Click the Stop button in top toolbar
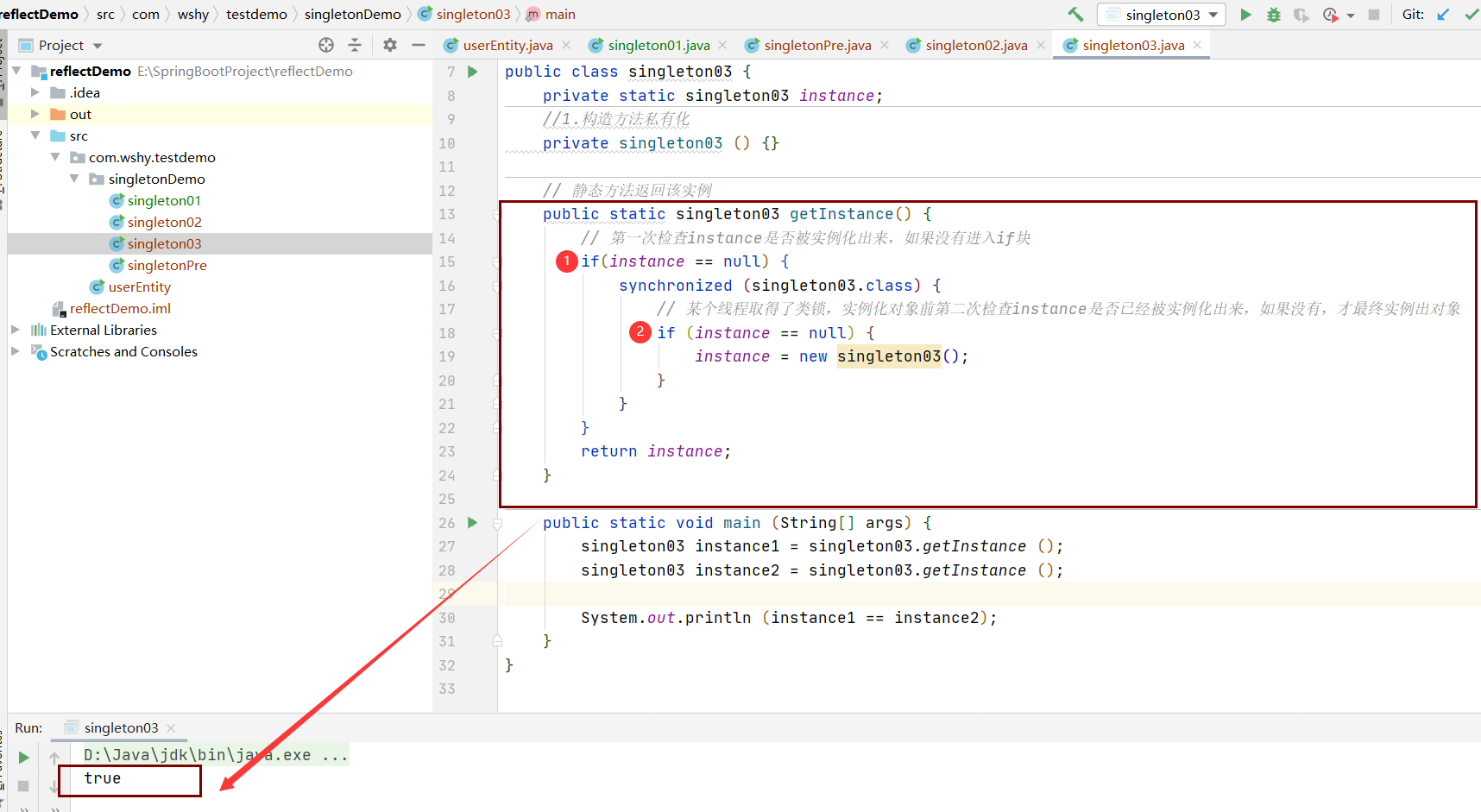The image size is (1481, 812). point(1374,15)
